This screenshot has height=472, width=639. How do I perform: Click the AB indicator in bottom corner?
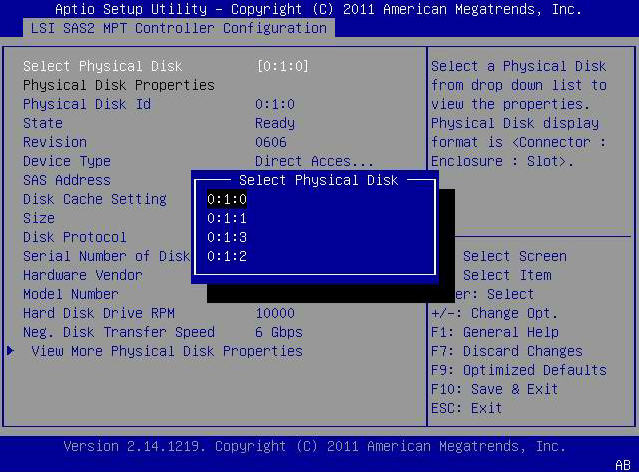pyautogui.click(x=623, y=465)
